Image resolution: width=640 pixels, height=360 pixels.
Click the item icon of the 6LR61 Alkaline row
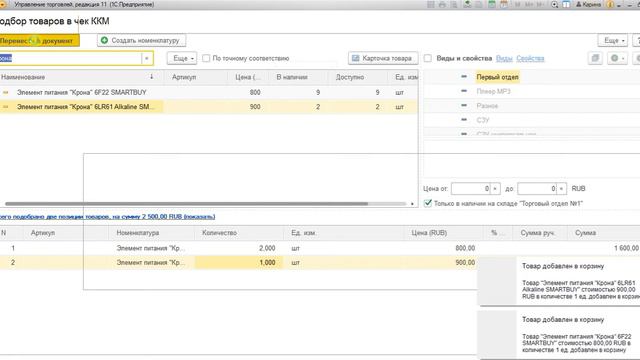[x=5, y=107]
